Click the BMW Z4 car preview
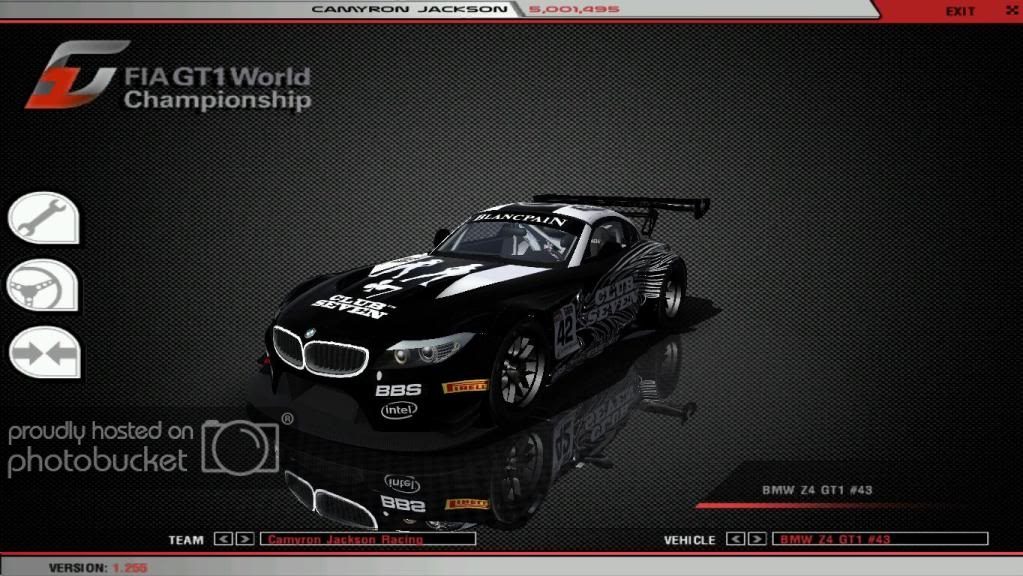Image resolution: width=1023 pixels, height=576 pixels. (x=483, y=313)
